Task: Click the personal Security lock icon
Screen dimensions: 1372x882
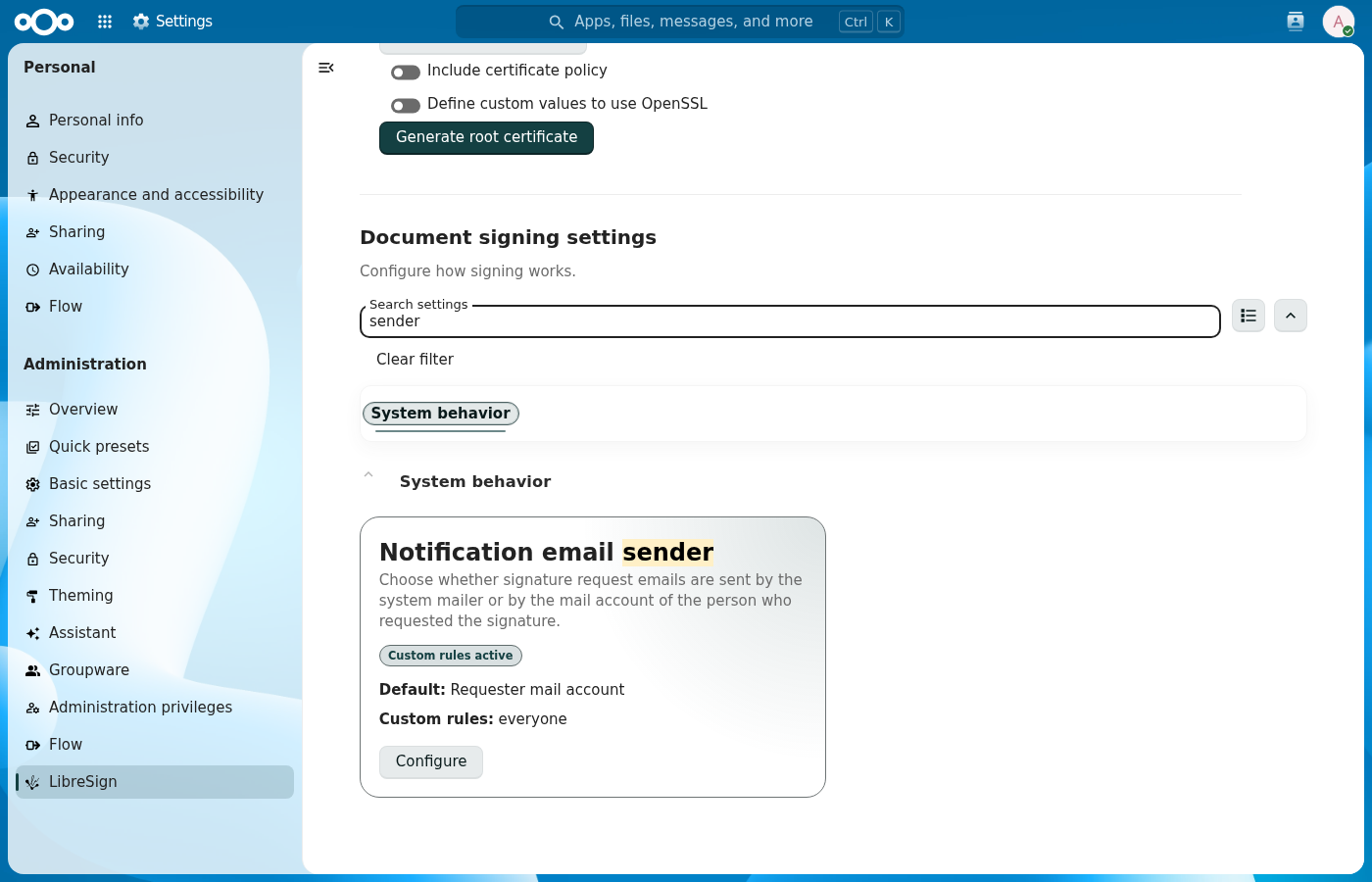Action: (32, 158)
